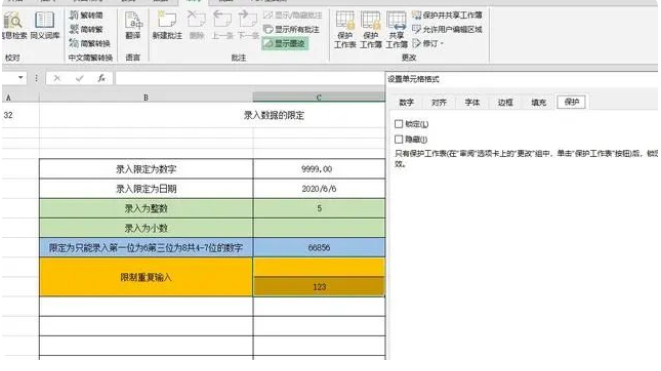
Task: Switch to Number (数字) tab in dialog
Action: [406, 102]
